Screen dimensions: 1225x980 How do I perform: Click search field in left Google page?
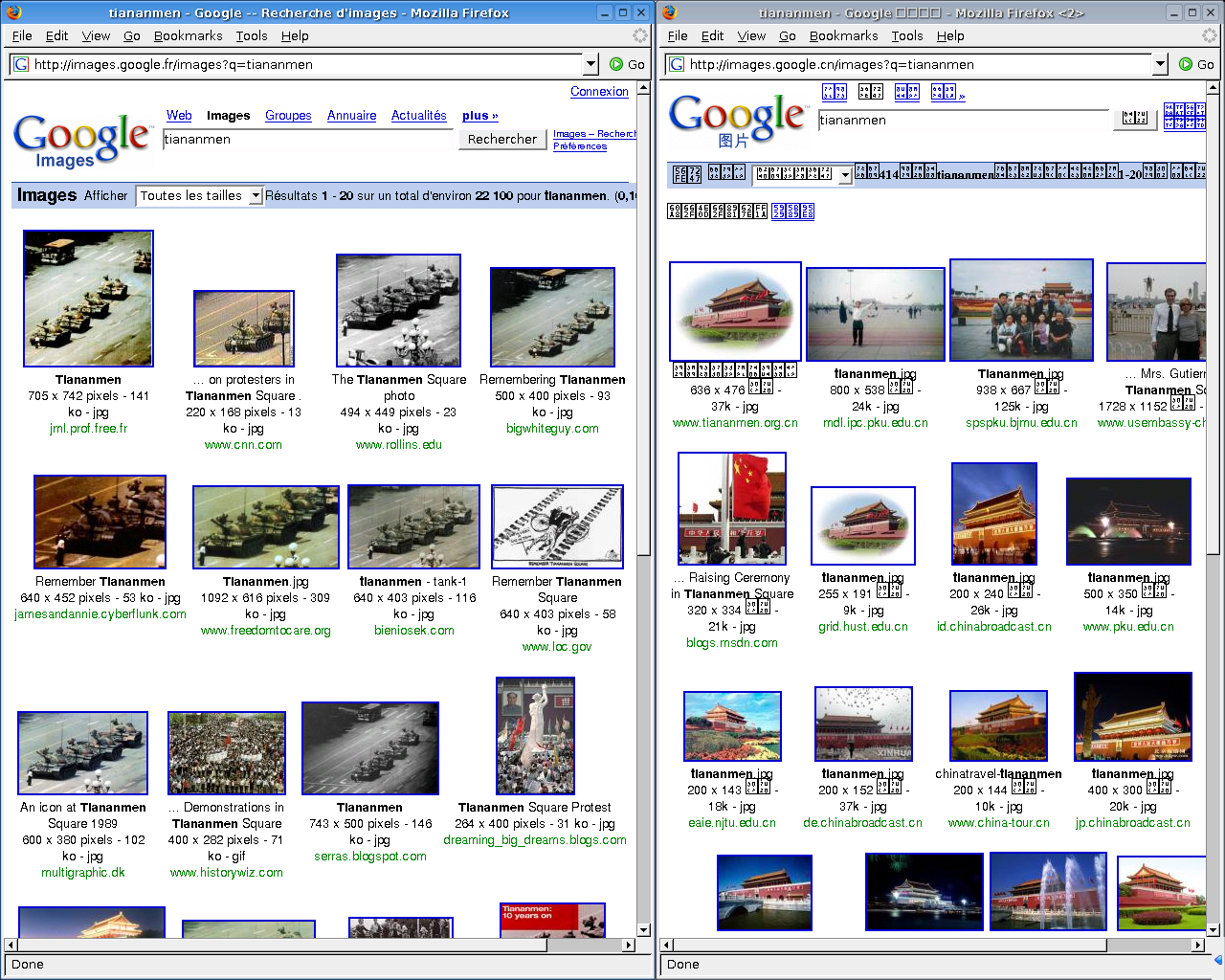308,139
